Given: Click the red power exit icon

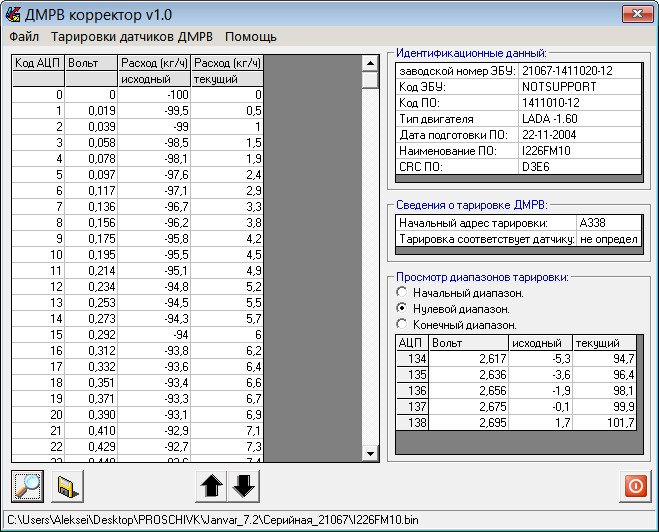Looking at the screenshot, I should point(634,486).
